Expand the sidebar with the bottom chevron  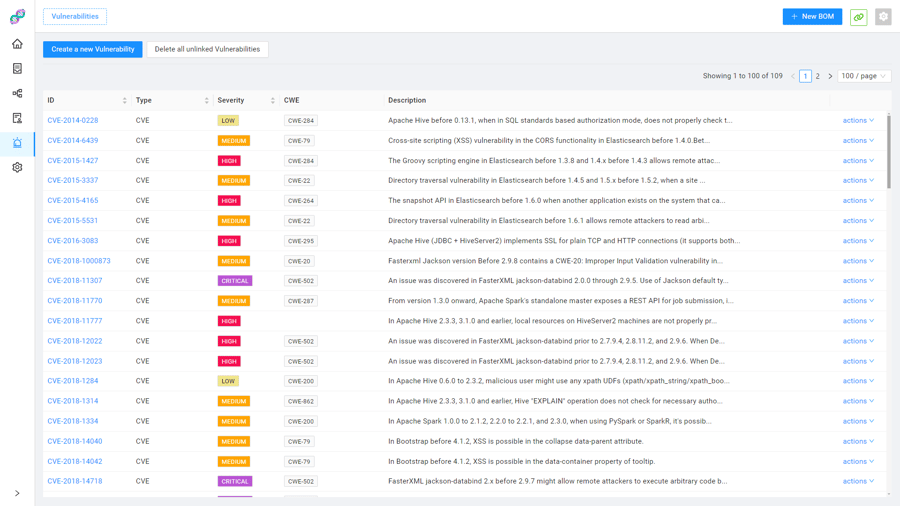pos(17,493)
